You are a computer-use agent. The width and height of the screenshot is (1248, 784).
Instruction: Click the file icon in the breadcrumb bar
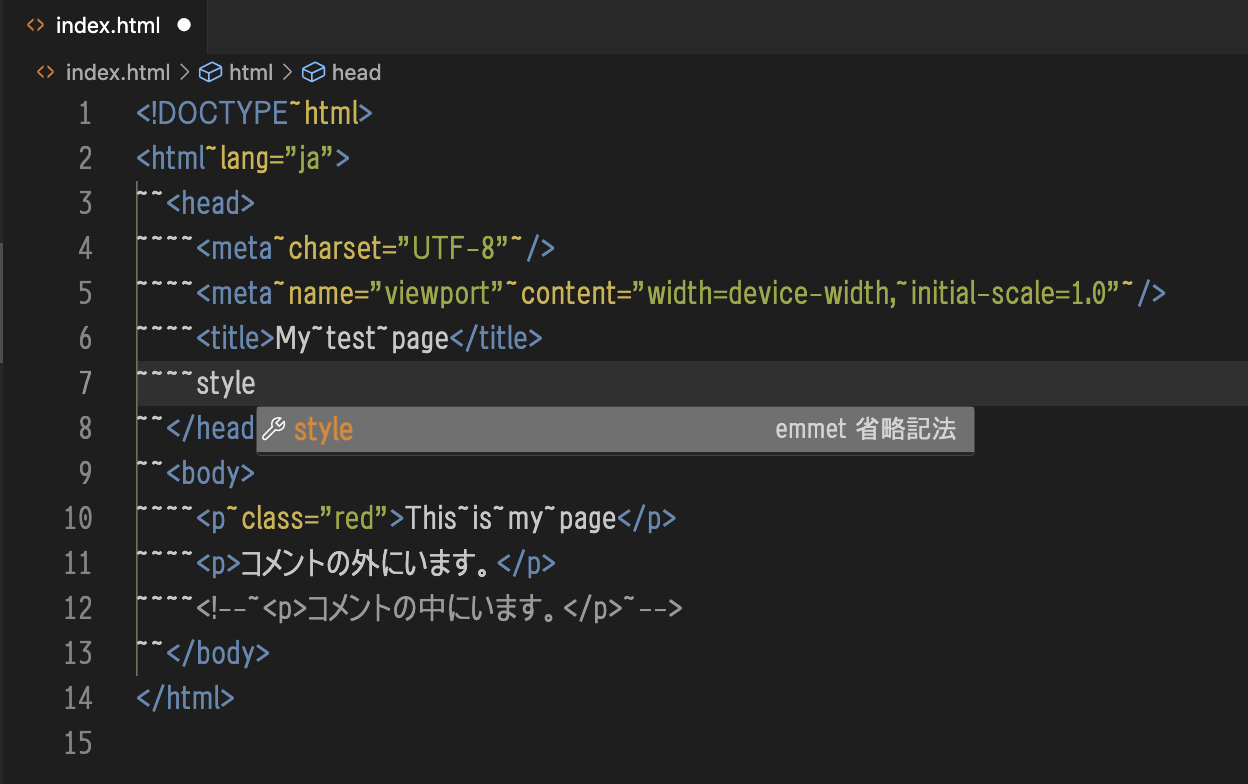44,72
